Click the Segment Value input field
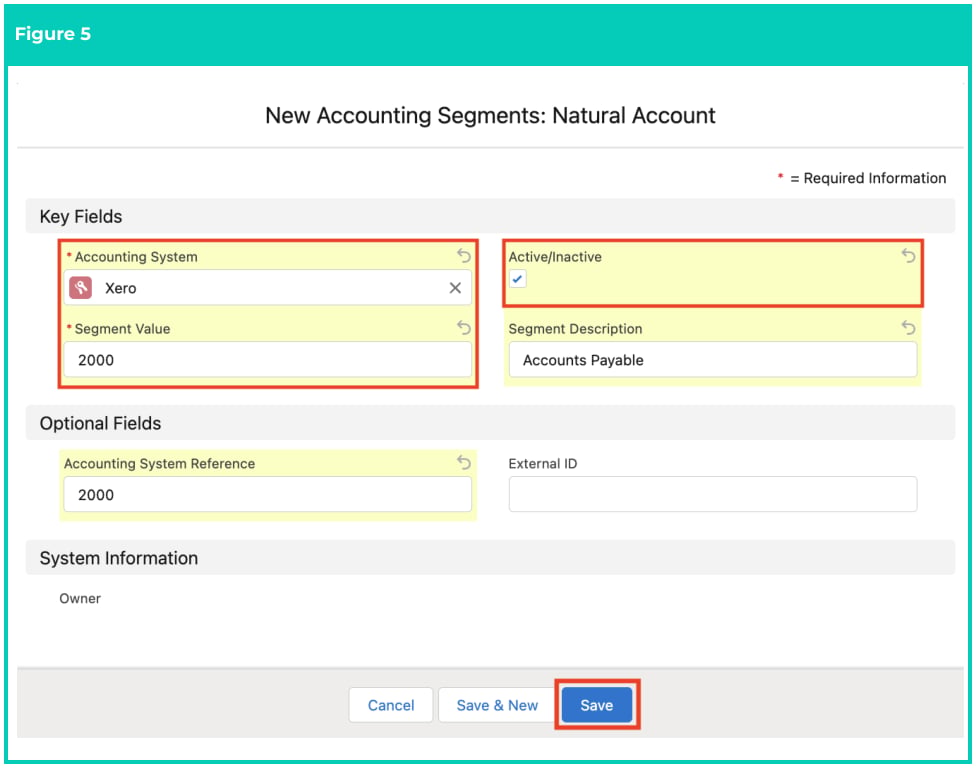Viewport: 976px width, 768px height. click(268, 360)
